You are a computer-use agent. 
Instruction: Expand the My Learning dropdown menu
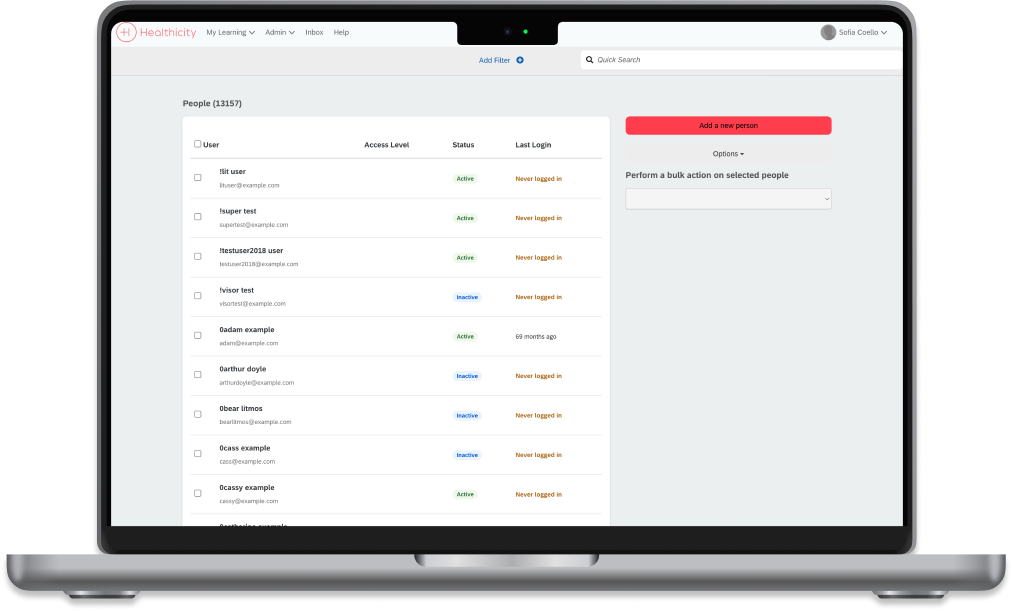(230, 32)
